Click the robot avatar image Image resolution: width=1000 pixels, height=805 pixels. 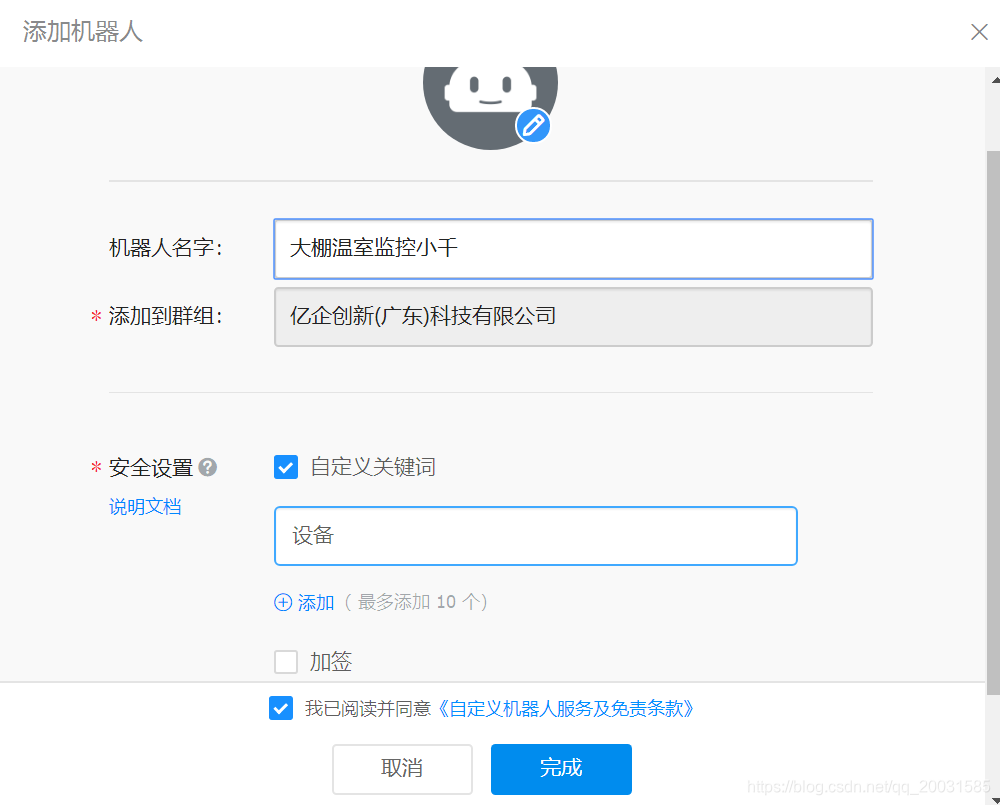coord(490,107)
